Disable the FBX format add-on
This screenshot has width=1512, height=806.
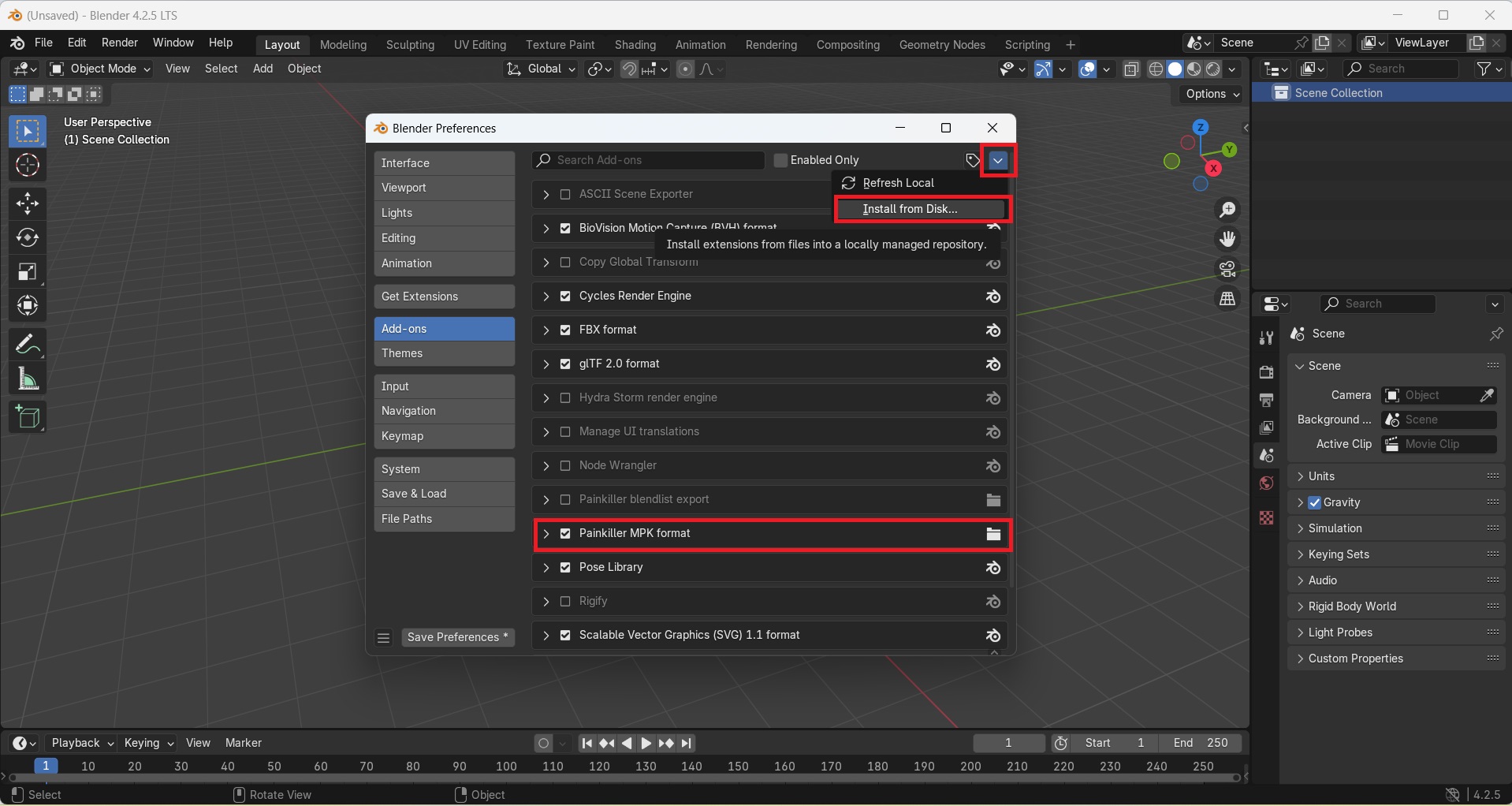(x=565, y=330)
